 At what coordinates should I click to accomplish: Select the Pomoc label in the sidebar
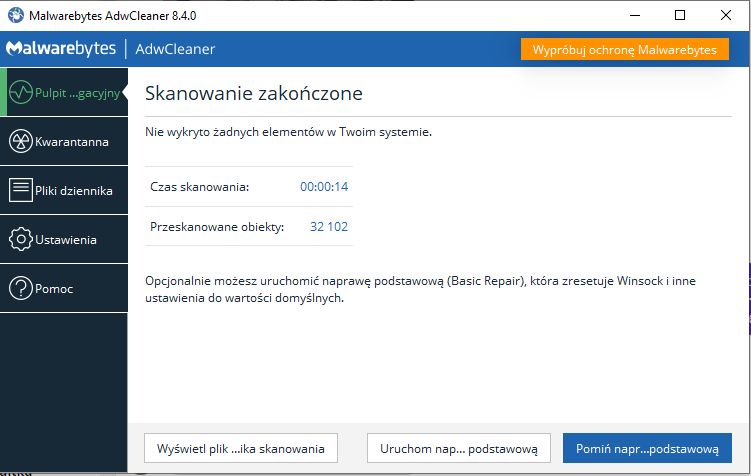coord(54,289)
